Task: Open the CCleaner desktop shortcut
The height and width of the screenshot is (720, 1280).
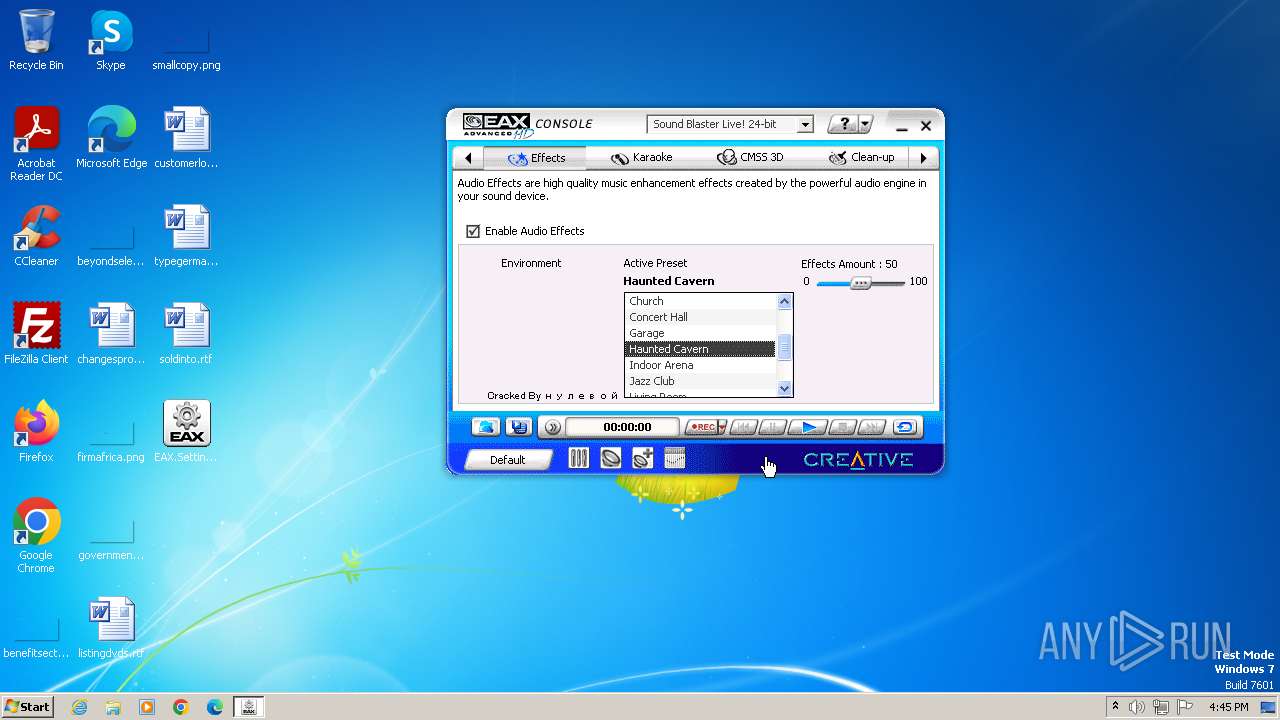Action: (36, 236)
